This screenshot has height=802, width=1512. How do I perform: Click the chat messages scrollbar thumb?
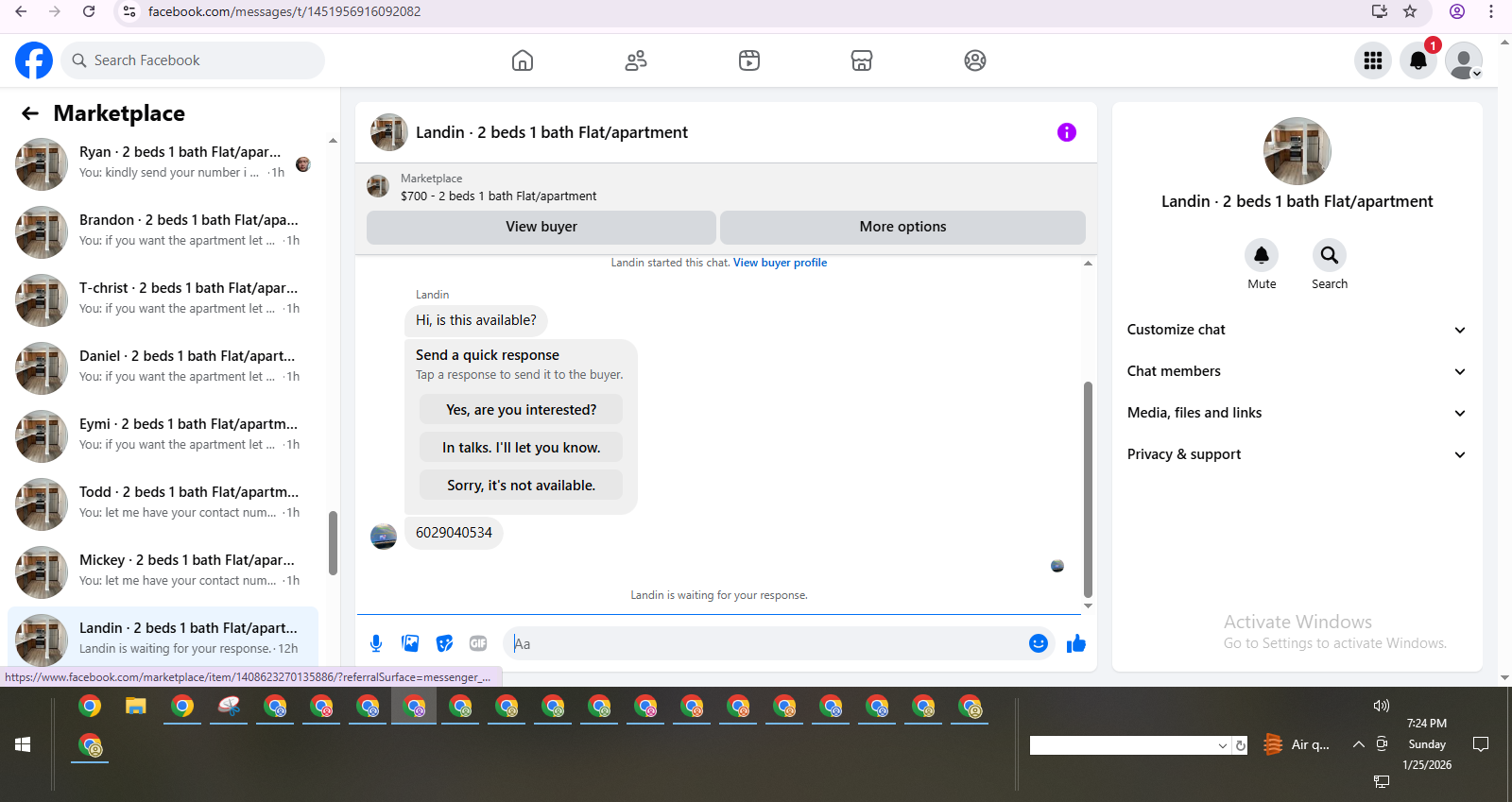[x=1088, y=489]
